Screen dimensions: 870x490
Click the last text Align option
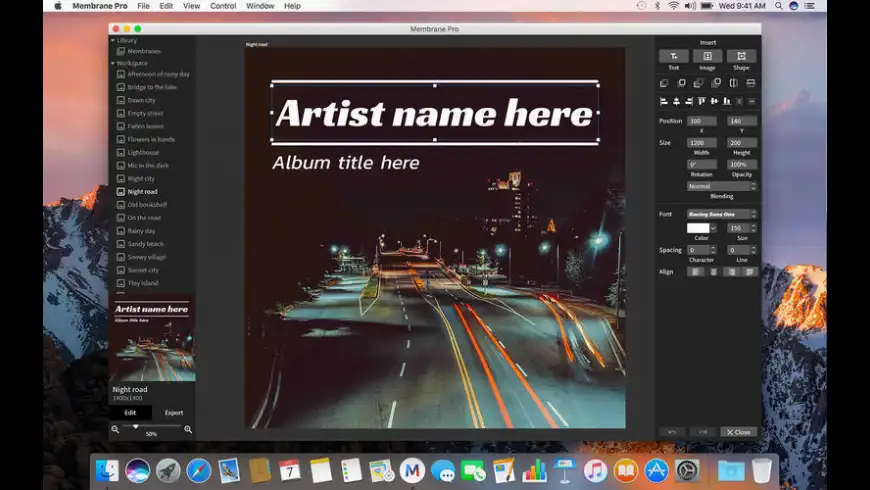coord(749,272)
